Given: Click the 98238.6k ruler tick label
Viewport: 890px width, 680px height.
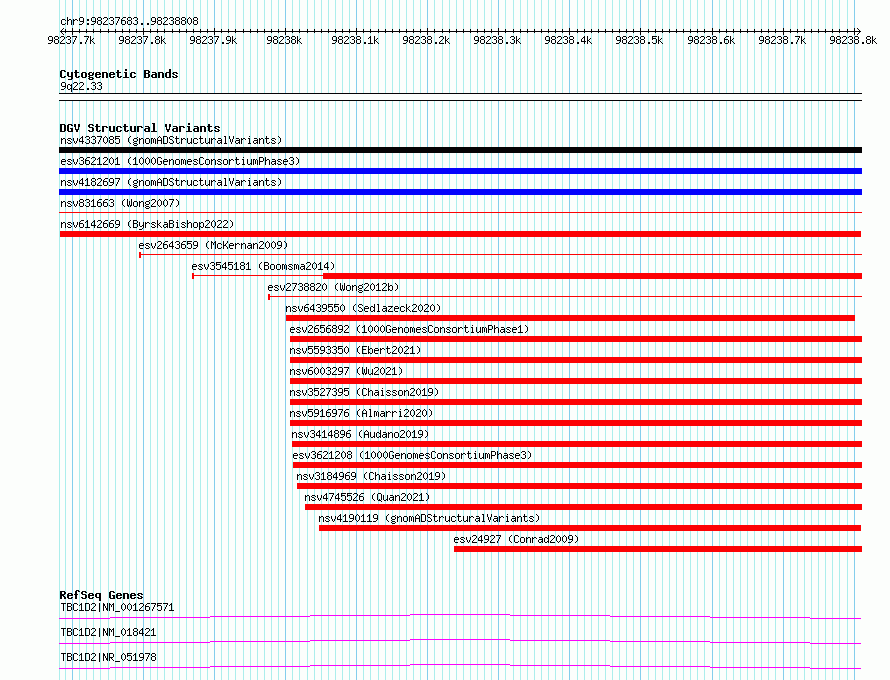Looking at the screenshot, I should pos(711,40).
